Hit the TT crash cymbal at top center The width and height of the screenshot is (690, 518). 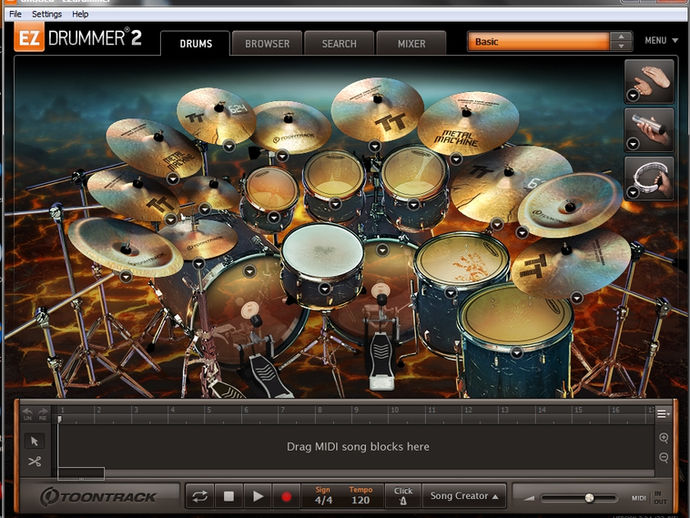click(377, 110)
